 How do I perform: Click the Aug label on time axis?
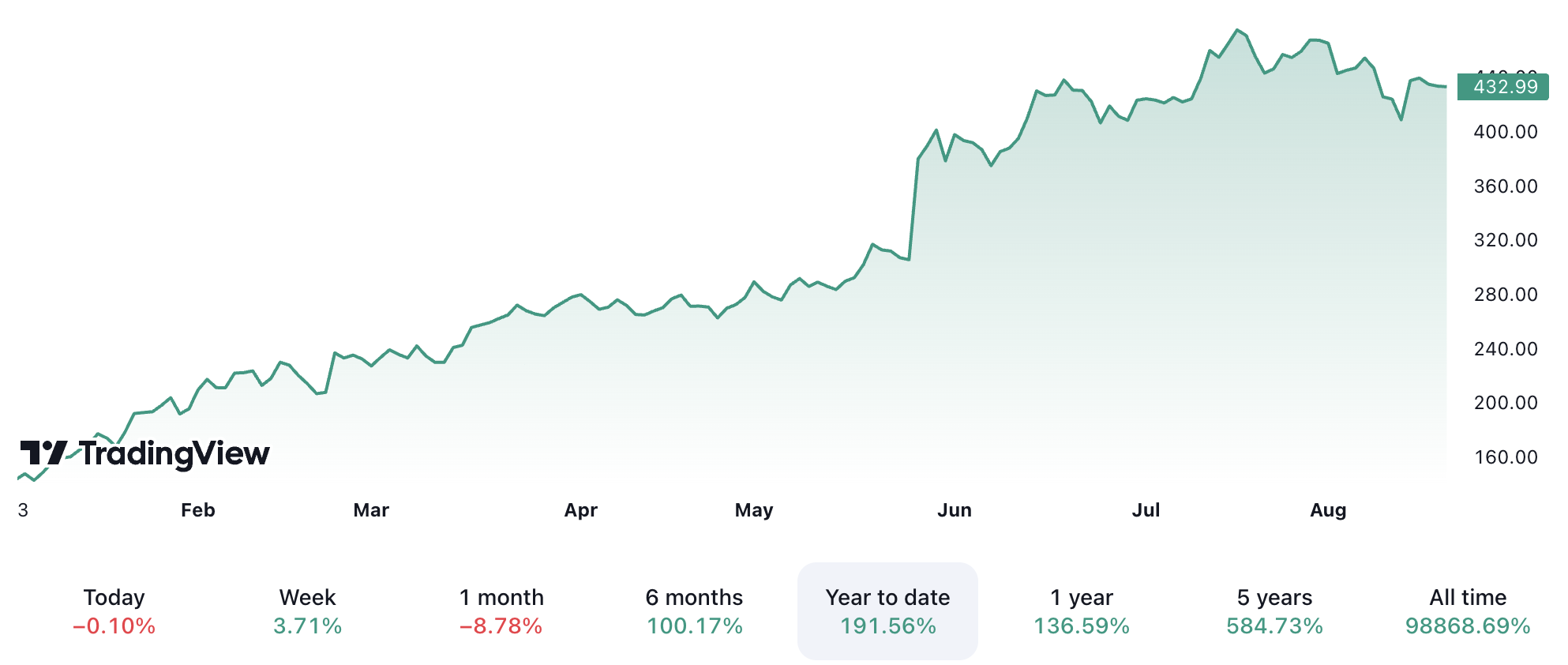point(1328,510)
